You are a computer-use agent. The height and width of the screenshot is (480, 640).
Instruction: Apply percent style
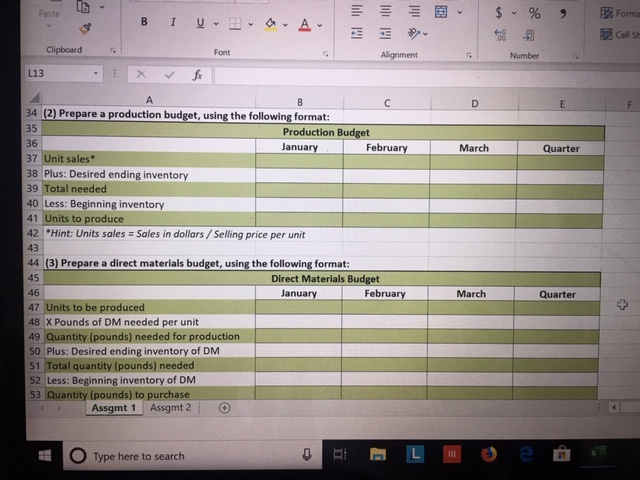(x=534, y=13)
